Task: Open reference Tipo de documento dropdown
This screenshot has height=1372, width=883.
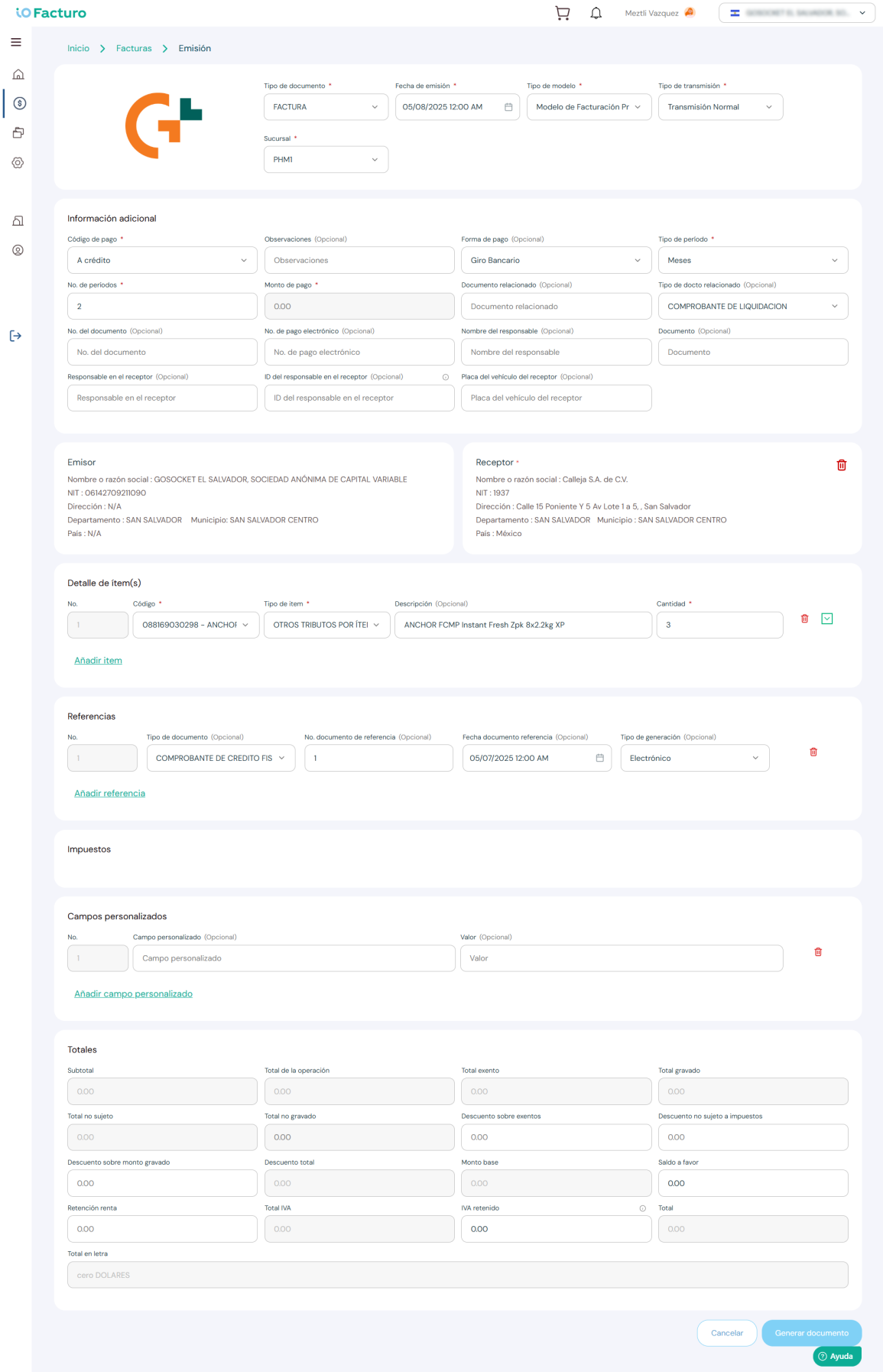Action: (x=221, y=758)
